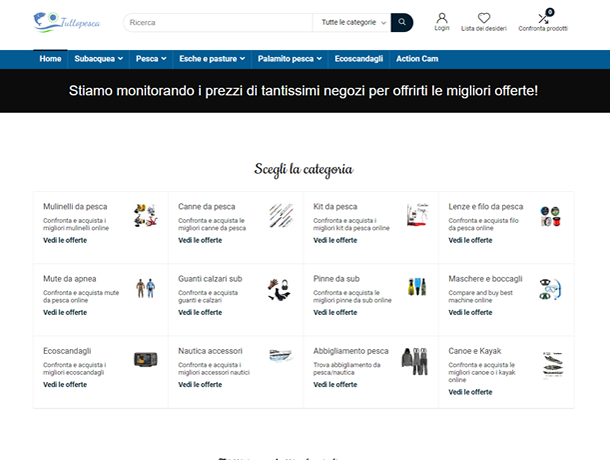Go to the Home tab

(50, 59)
